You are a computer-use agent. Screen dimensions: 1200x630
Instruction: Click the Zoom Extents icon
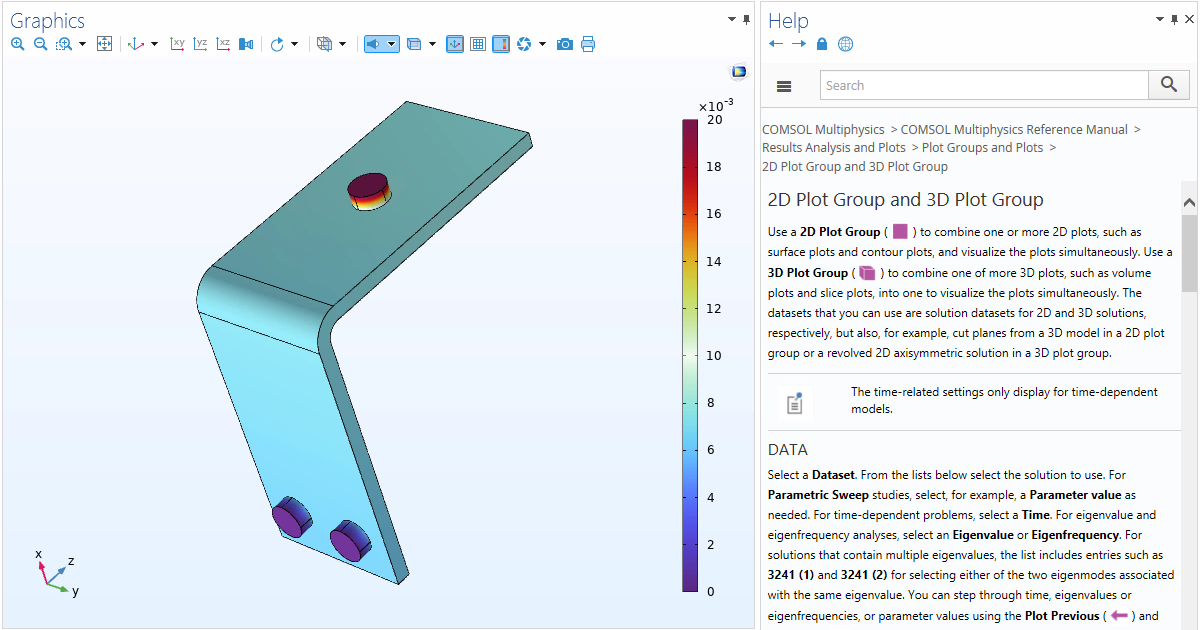[x=104, y=44]
